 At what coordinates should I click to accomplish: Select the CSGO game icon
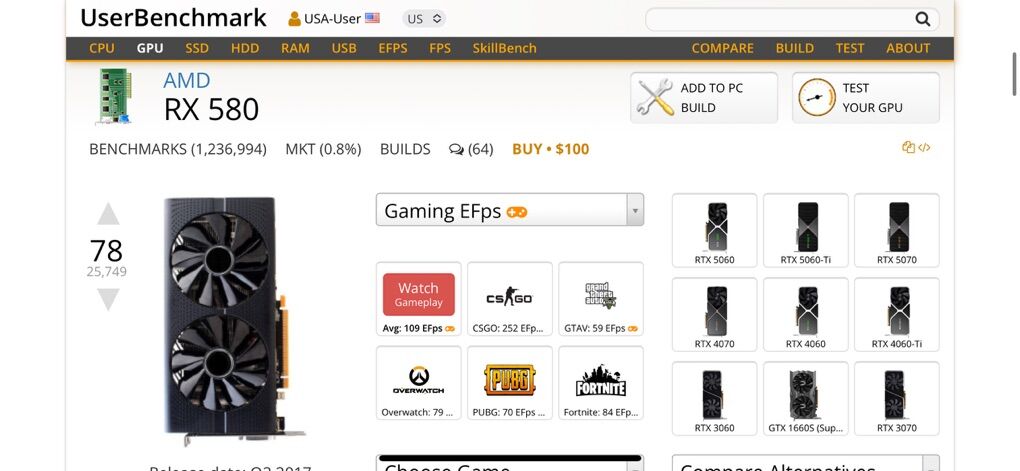tap(509, 299)
